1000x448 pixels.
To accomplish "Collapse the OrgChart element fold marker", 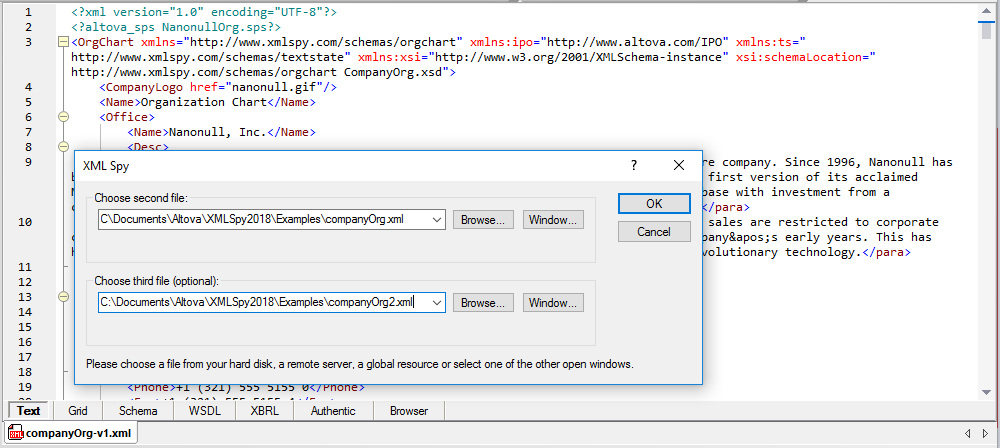I will (64, 43).
